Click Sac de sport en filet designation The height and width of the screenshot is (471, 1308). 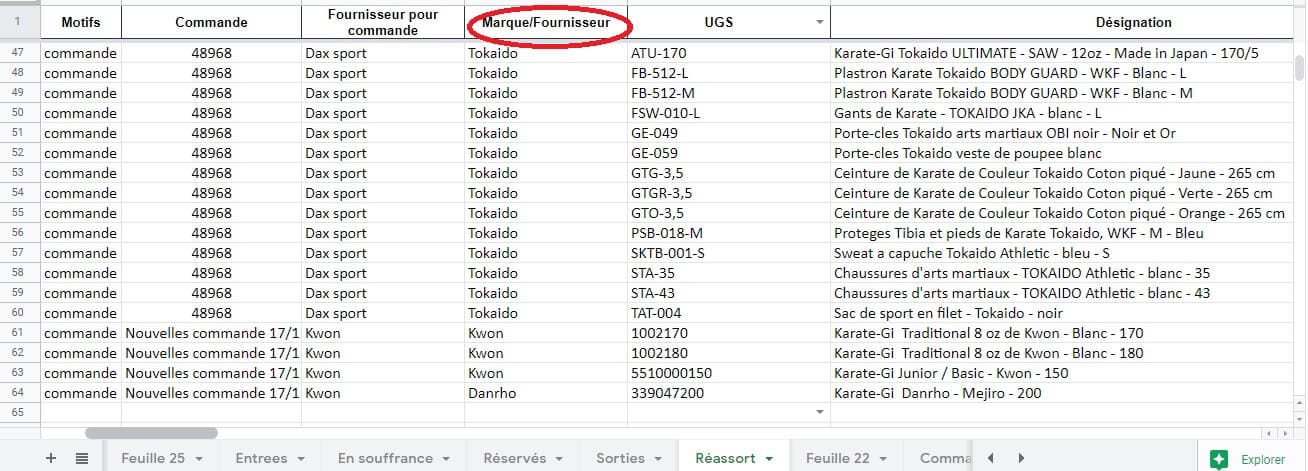coord(1061,313)
